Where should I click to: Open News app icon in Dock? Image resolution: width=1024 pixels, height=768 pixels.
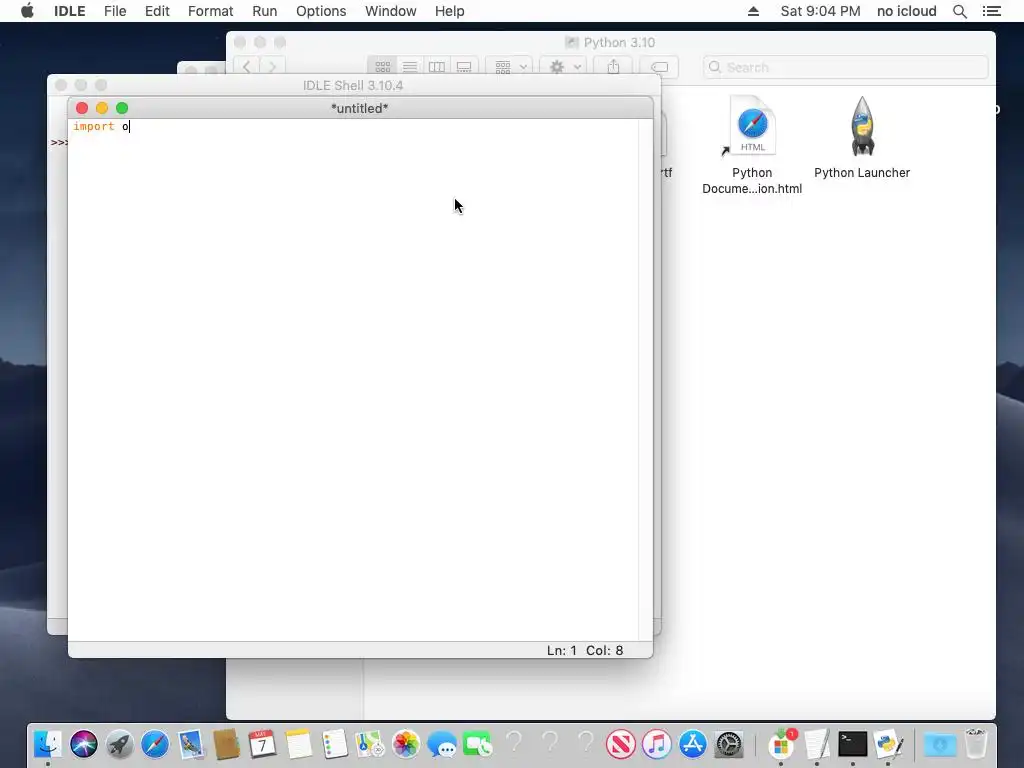tap(620, 744)
